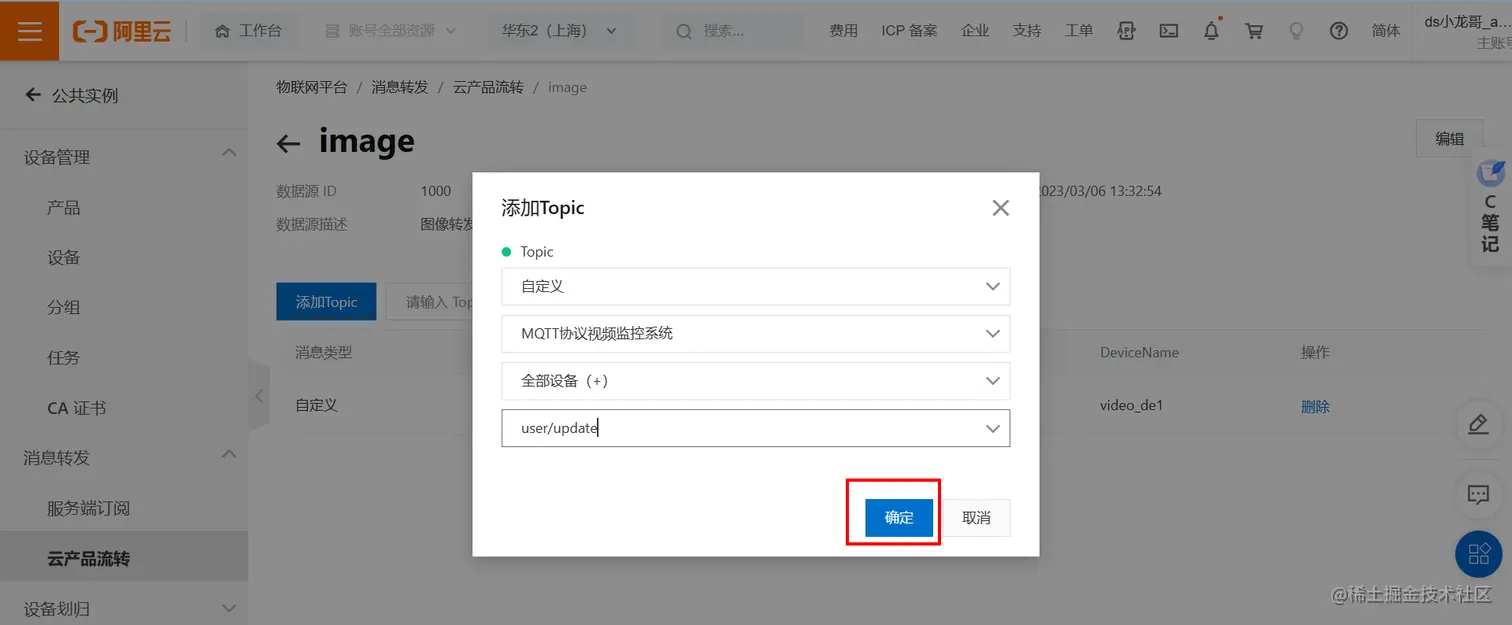
Task: Open 服务端订阅 in the sidebar
Action: pyautogui.click(x=89, y=508)
